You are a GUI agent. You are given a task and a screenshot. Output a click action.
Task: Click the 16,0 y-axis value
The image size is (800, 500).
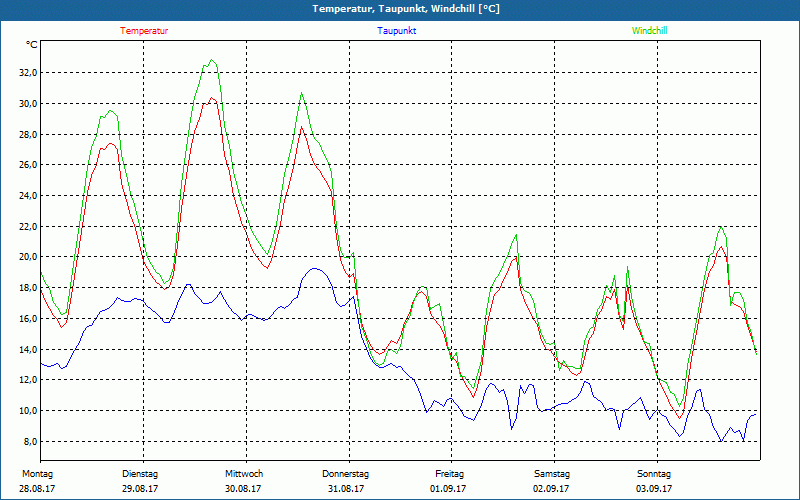pyautogui.click(x=28, y=318)
